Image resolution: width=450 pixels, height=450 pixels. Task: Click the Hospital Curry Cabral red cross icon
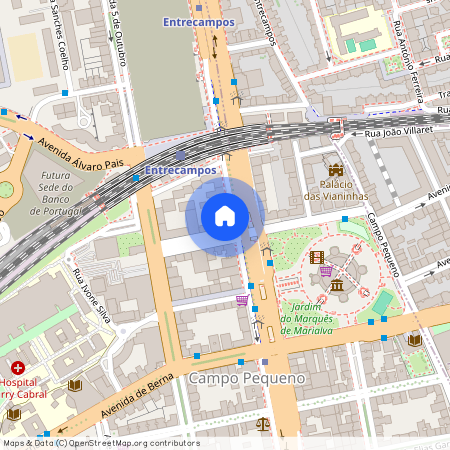pos(18,368)
